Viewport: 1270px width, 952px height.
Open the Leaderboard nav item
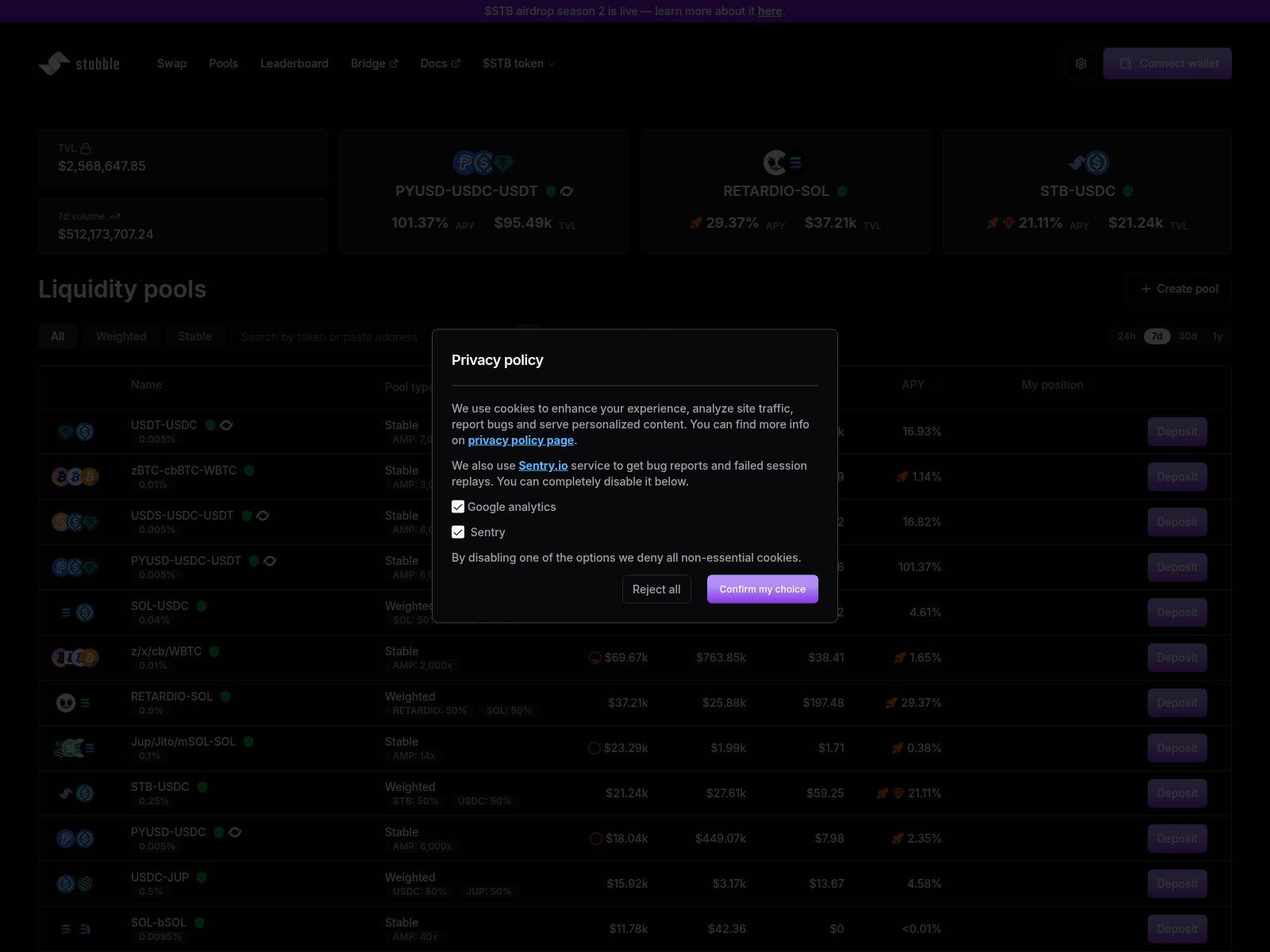click(x=294, y=63)
